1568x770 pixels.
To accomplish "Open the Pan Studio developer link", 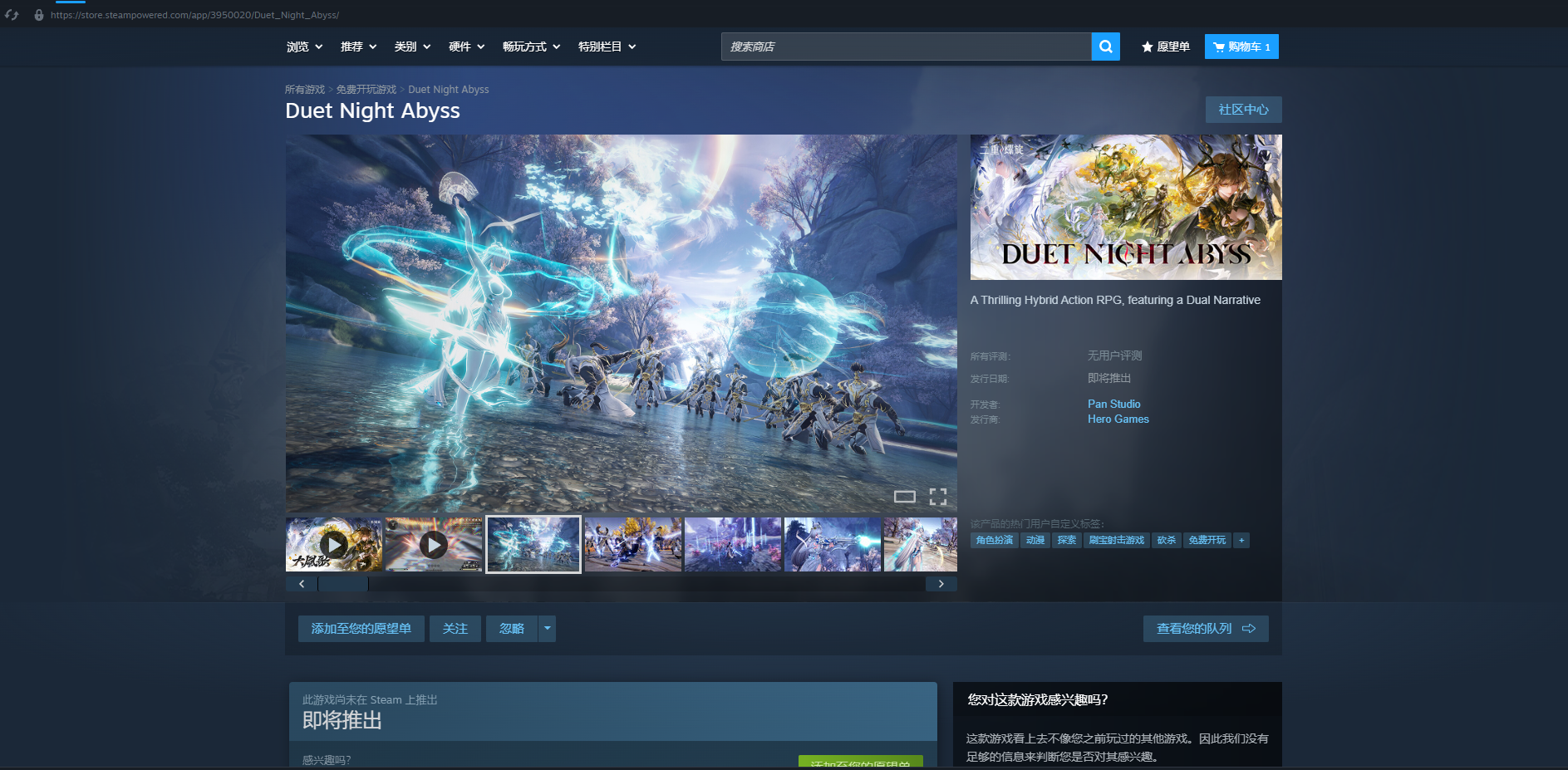I will pyautogui.click(x=1113, y=405).
